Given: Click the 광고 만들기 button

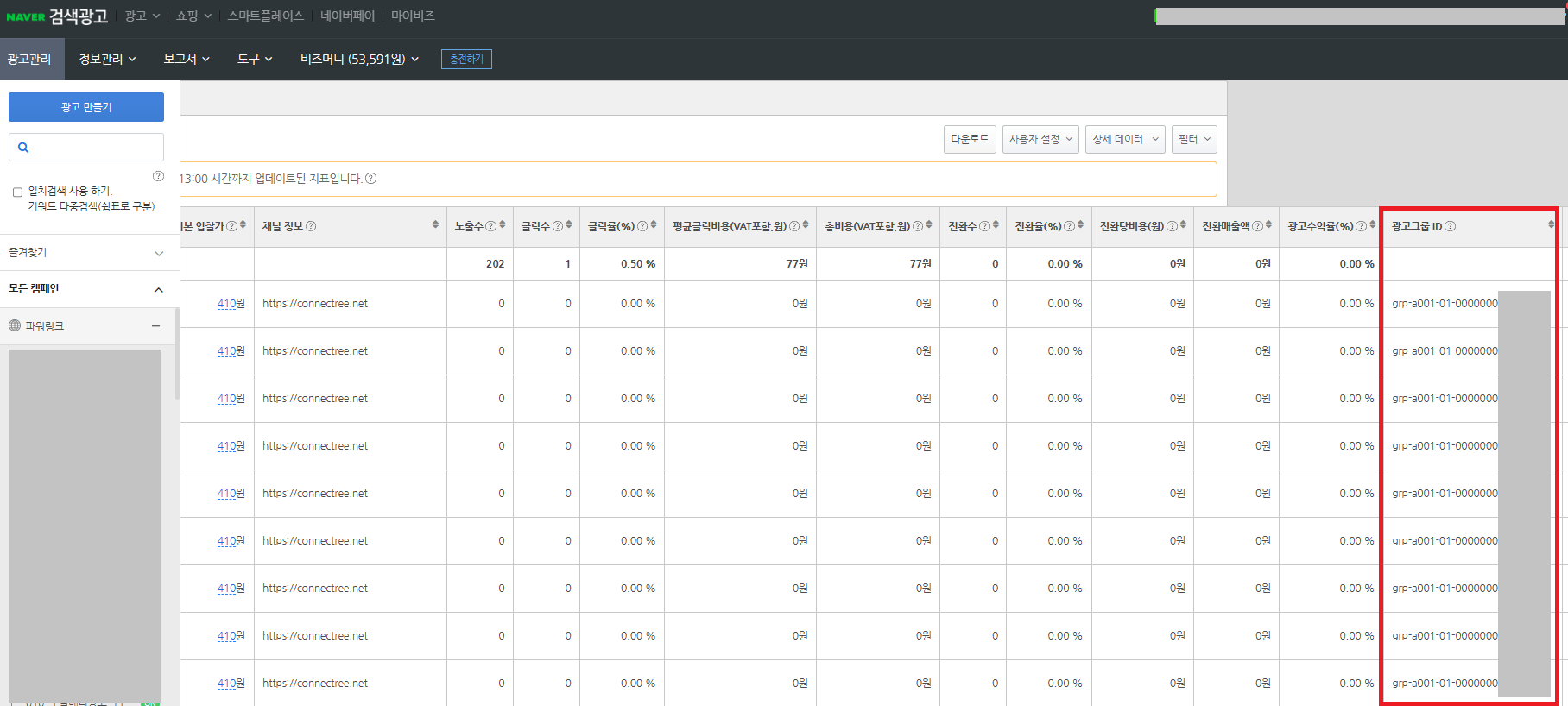Looking at the screenshot, I should click(86, 107).
